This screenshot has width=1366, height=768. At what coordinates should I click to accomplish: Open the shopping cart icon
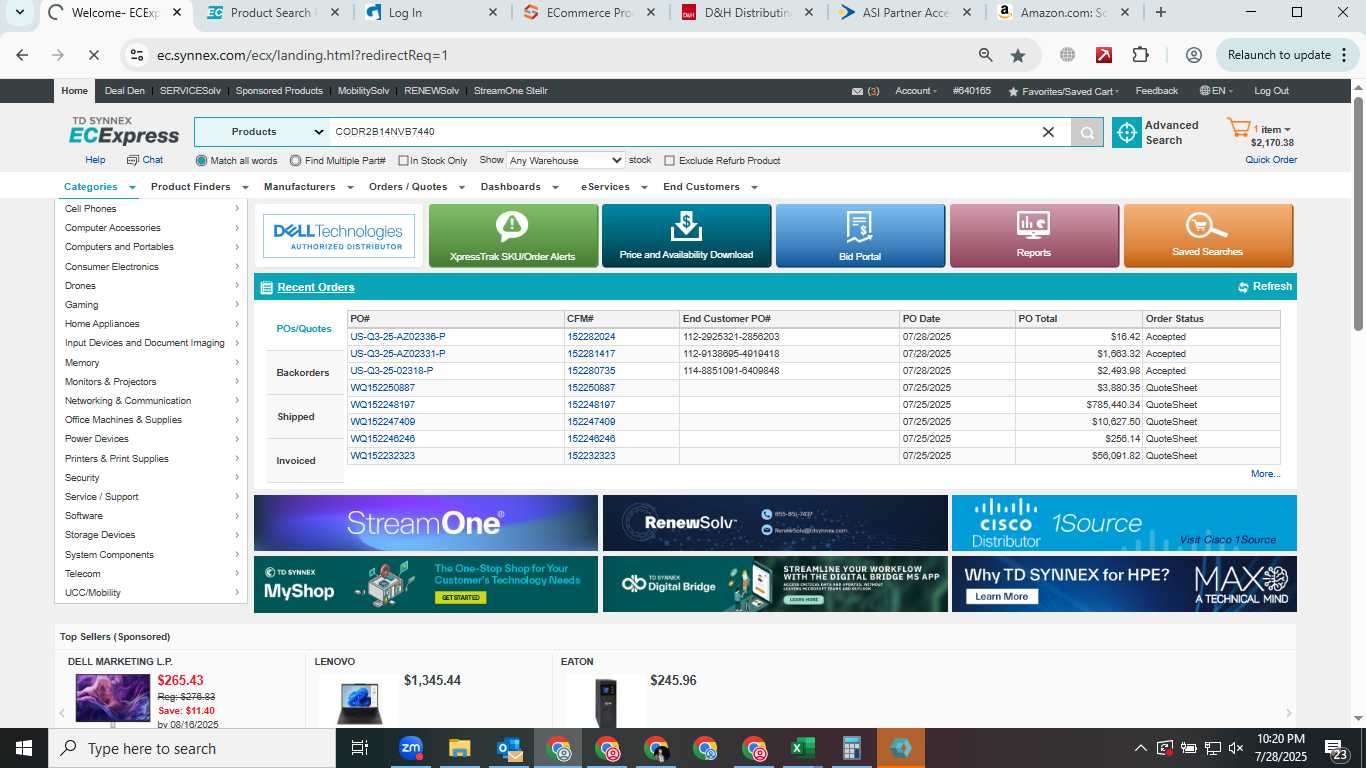[x=1238, y=128]
